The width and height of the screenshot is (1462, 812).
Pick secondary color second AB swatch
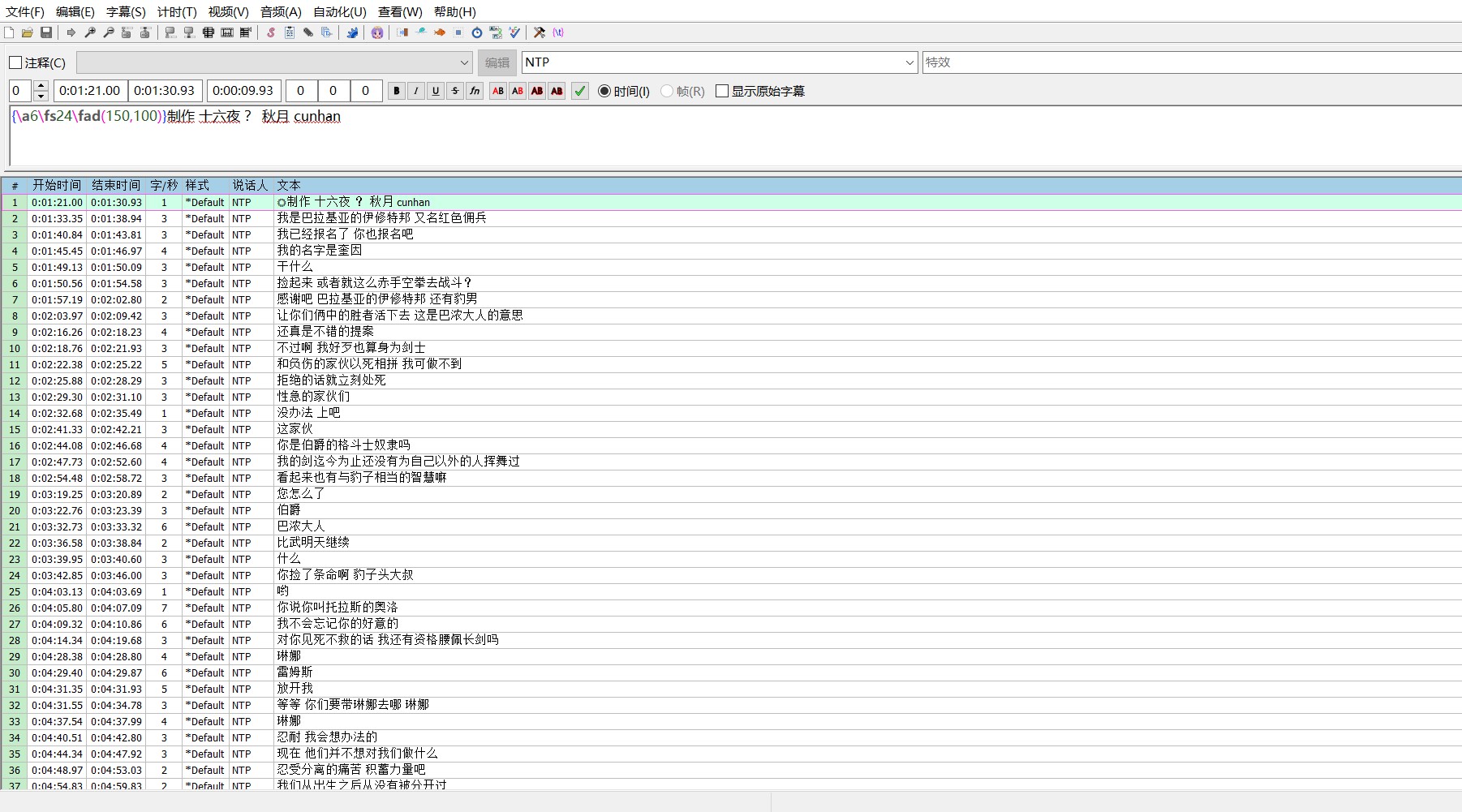(518, 91)
